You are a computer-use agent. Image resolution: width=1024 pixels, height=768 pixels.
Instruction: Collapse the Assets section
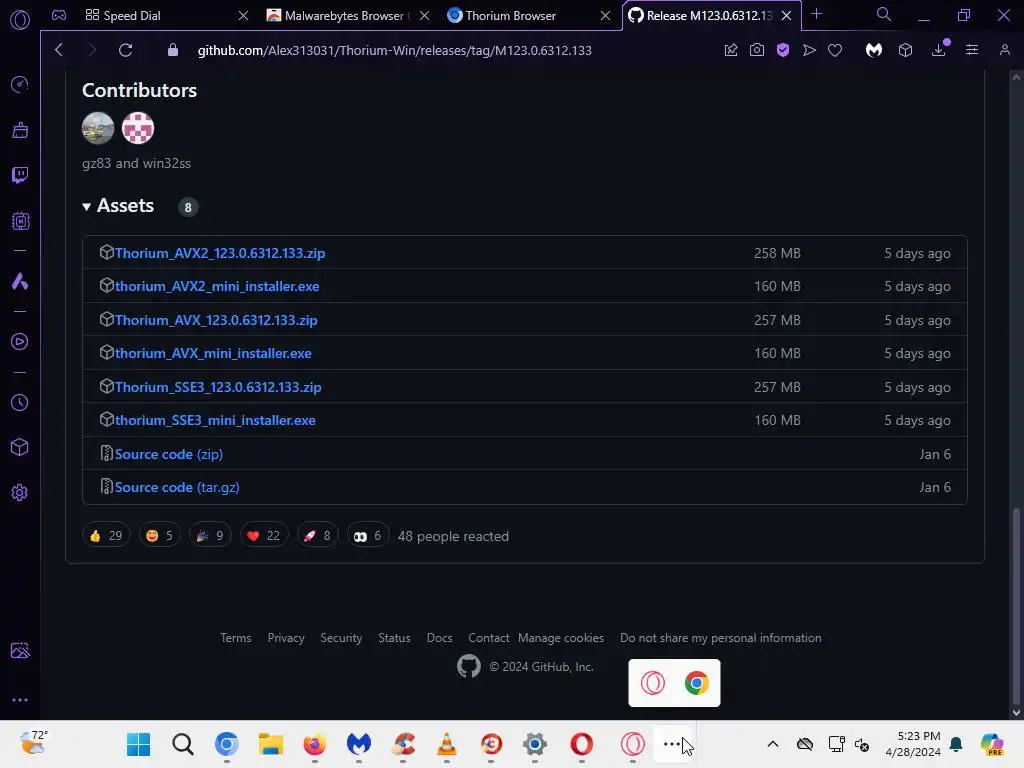point(118,206)
